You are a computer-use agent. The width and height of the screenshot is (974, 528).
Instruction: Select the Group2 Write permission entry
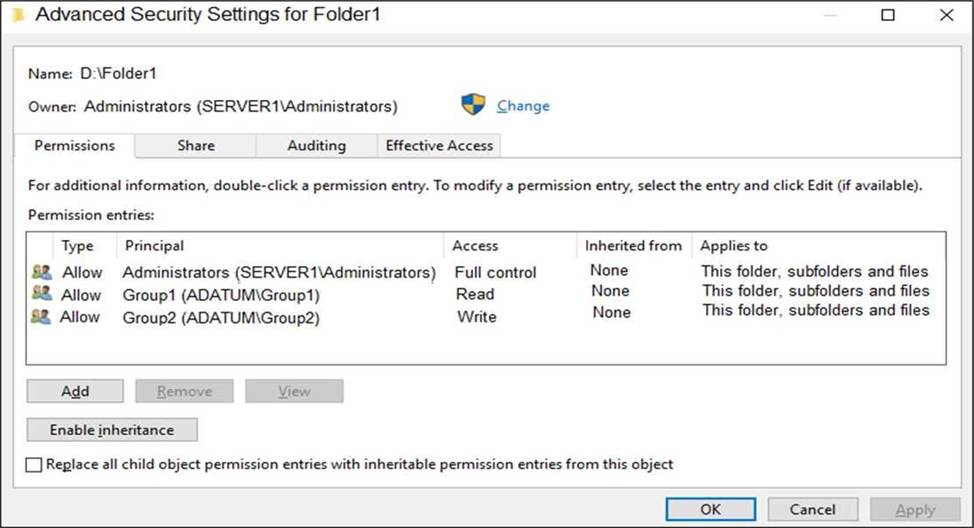[221, 318]
